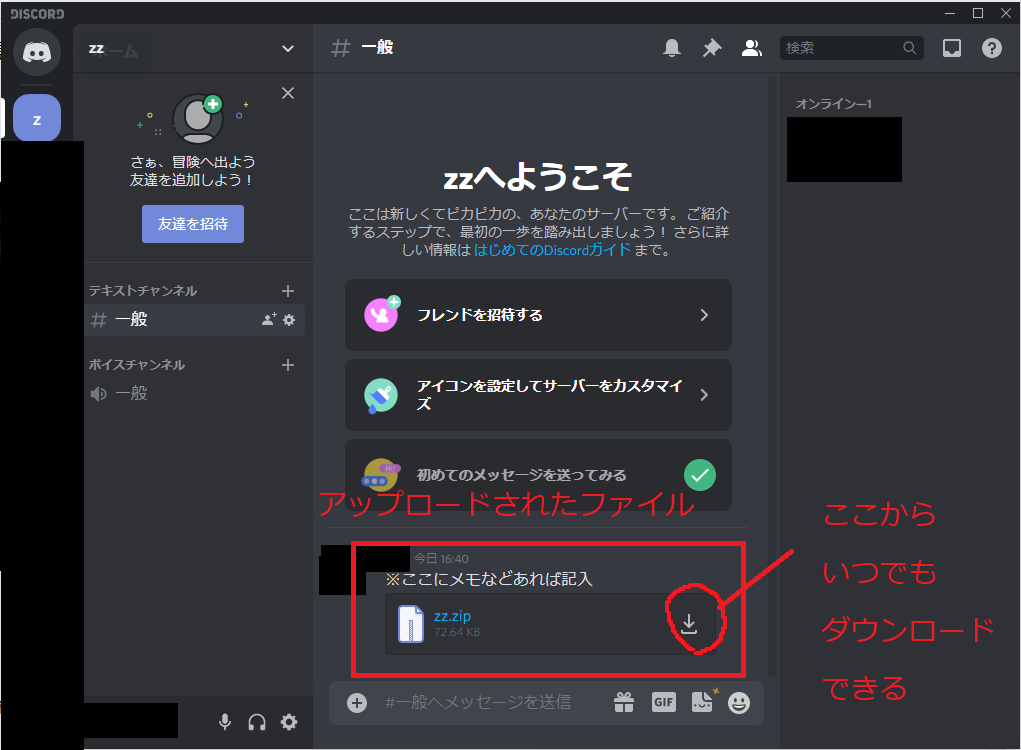The height and width of the screenshot is (750, 1021).
Task: Collapse the テキストチャンネル category
Action: (x=143, y=291)
